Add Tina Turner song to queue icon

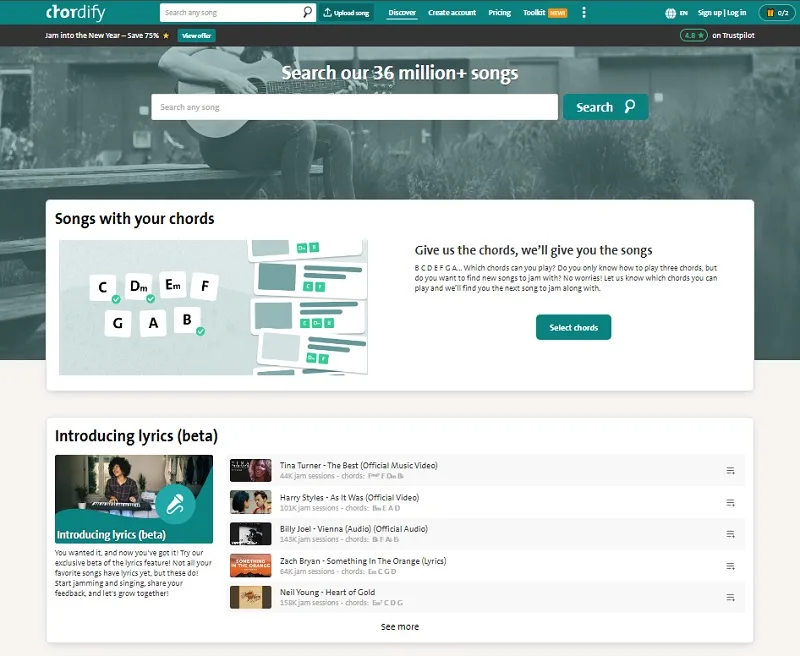730,470
